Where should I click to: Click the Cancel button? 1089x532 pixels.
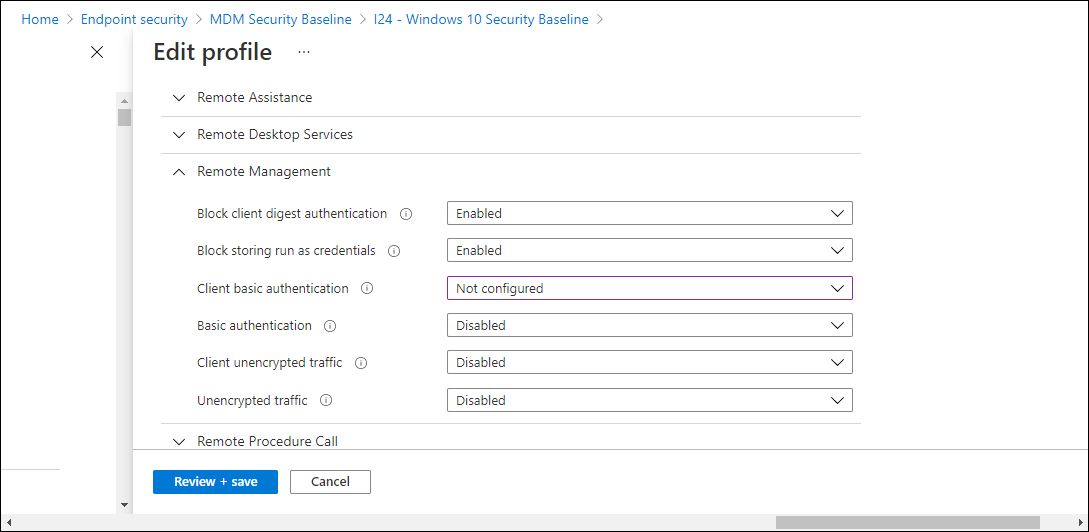330,482
